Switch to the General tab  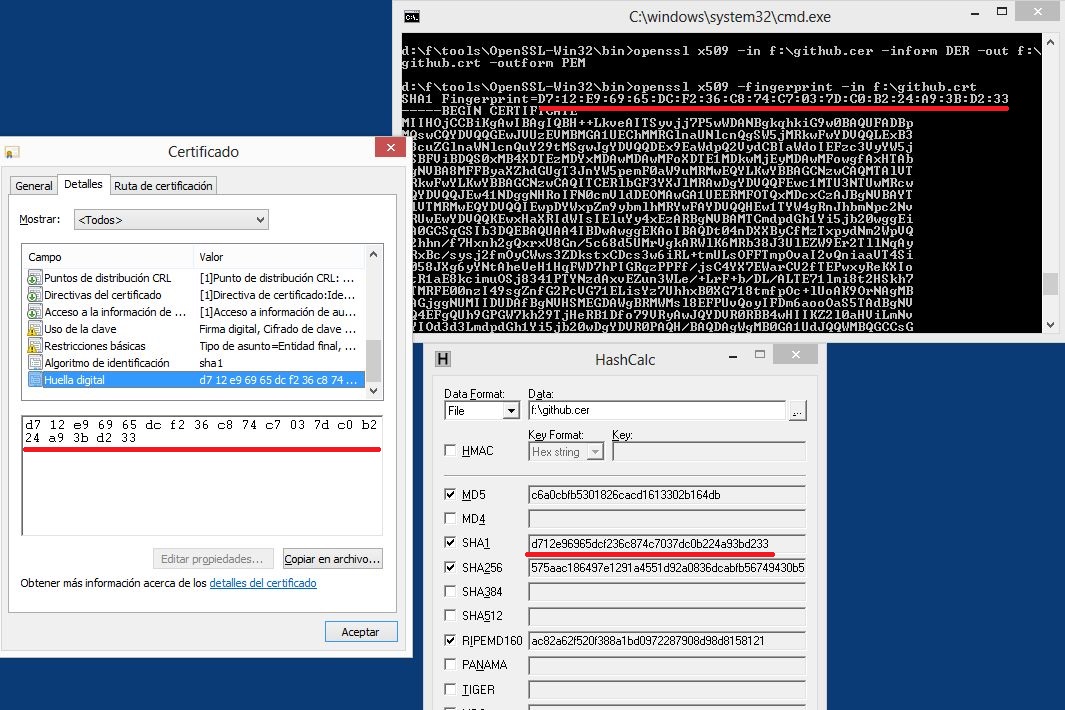34,186
